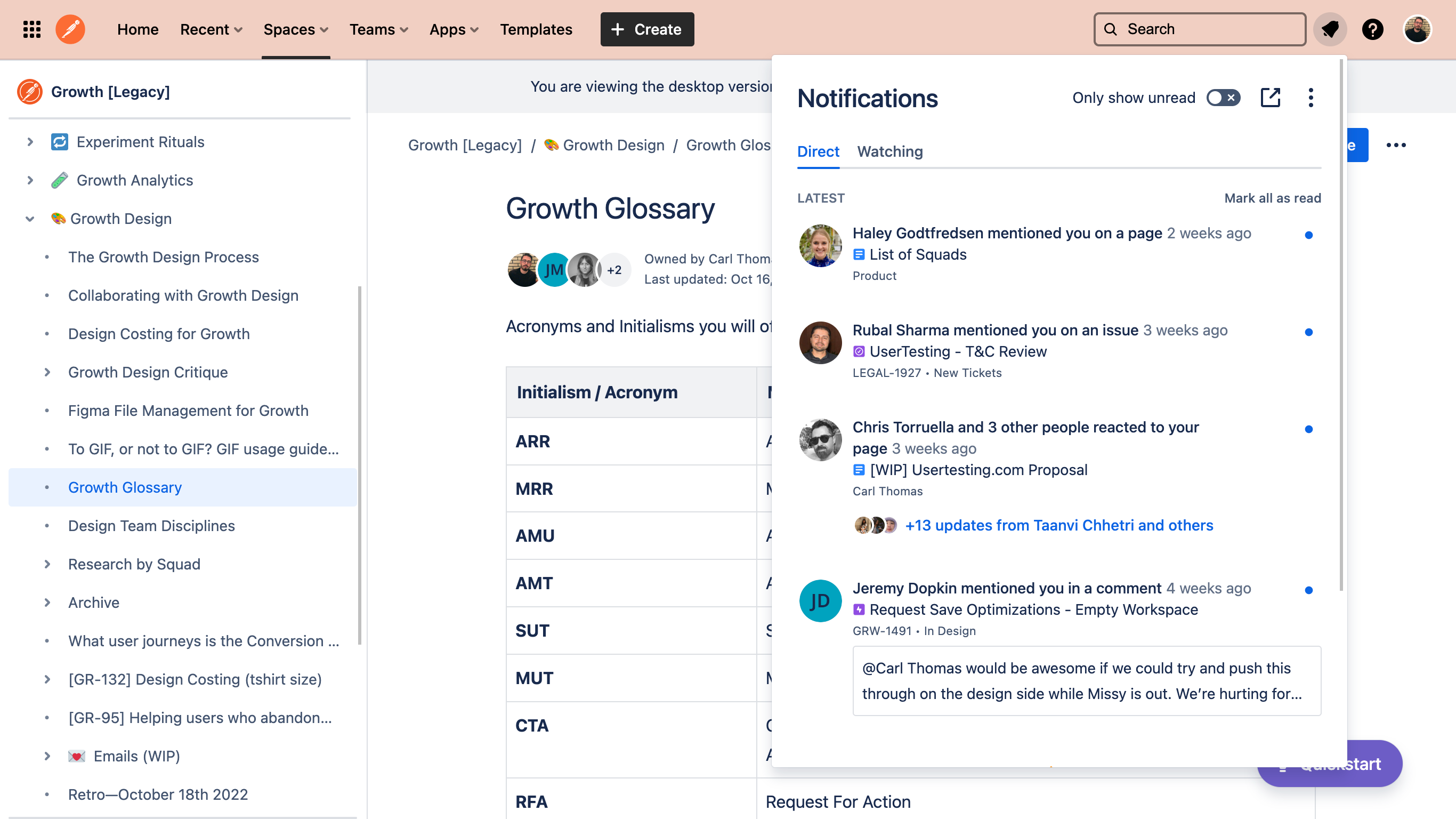1456x819 pixels.
Task: Expand the Experiment Rituals tree item
Action: pos(30,142)
